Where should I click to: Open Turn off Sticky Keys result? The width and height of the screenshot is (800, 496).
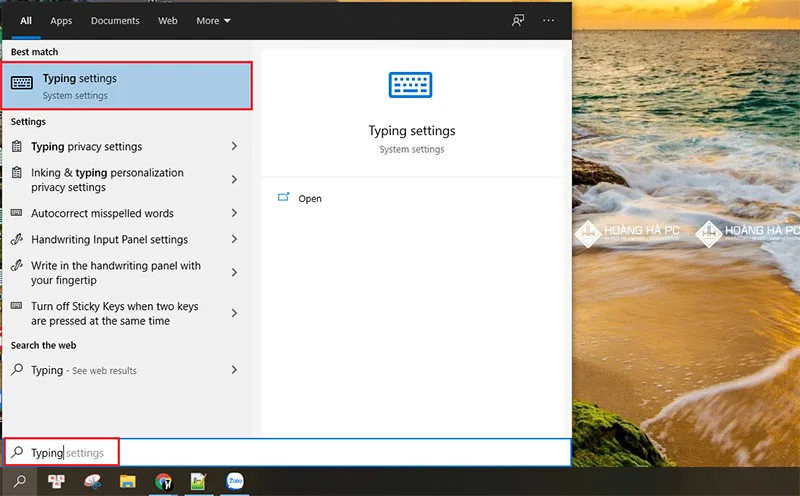(x=125, y=313)
